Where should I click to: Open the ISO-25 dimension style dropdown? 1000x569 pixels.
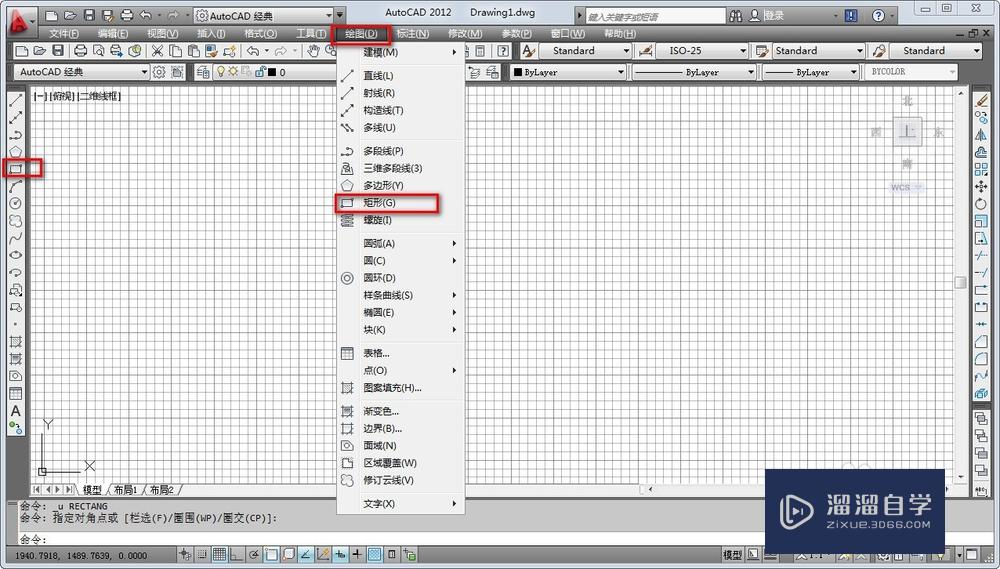click(x=701, y=51)
